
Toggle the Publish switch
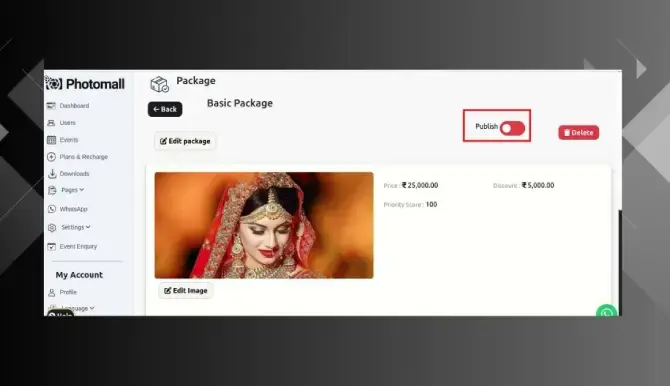coord(512,128)
